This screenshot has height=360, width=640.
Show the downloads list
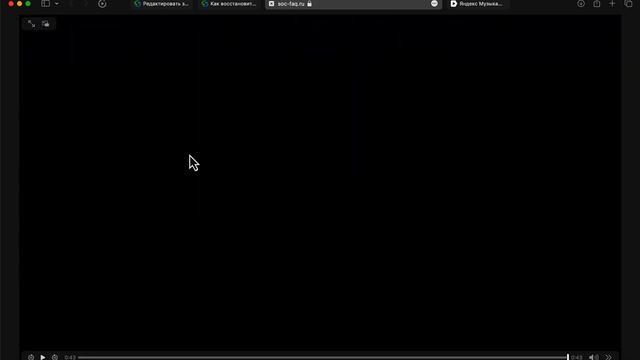[x=581, y=4]
